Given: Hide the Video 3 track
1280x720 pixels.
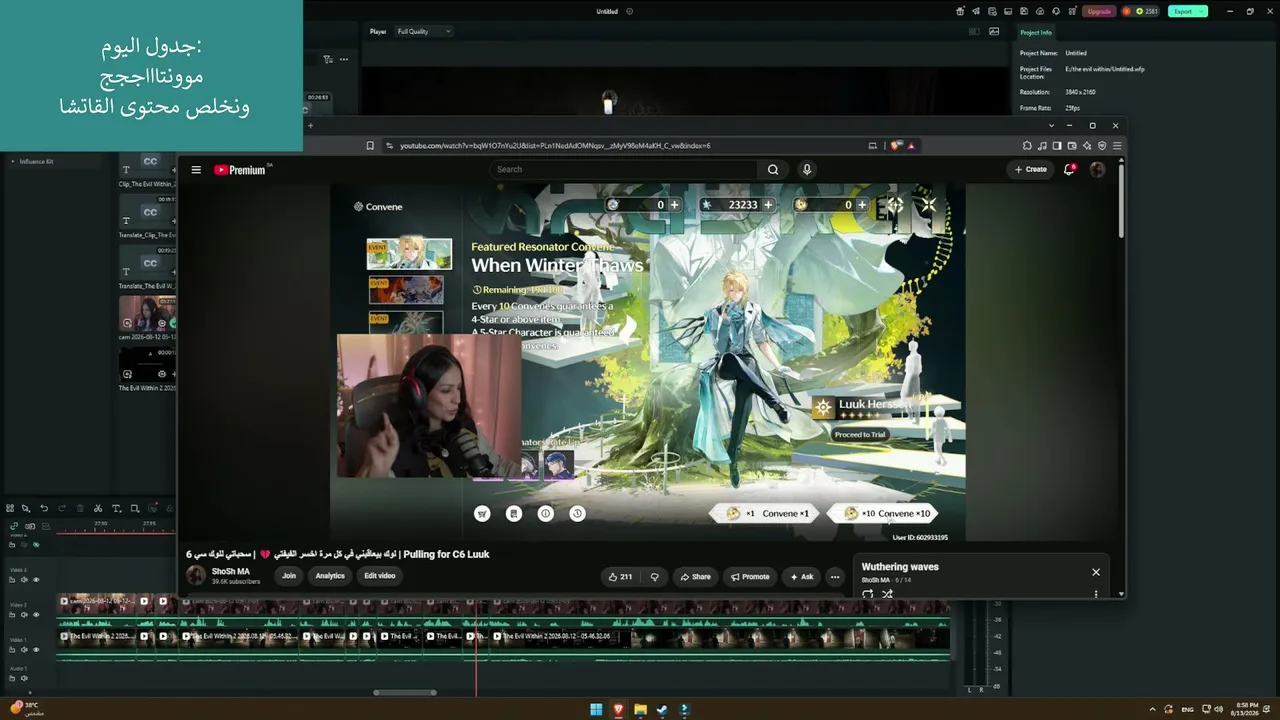Looking at the screenshot, I should click(x=36, y=580).
